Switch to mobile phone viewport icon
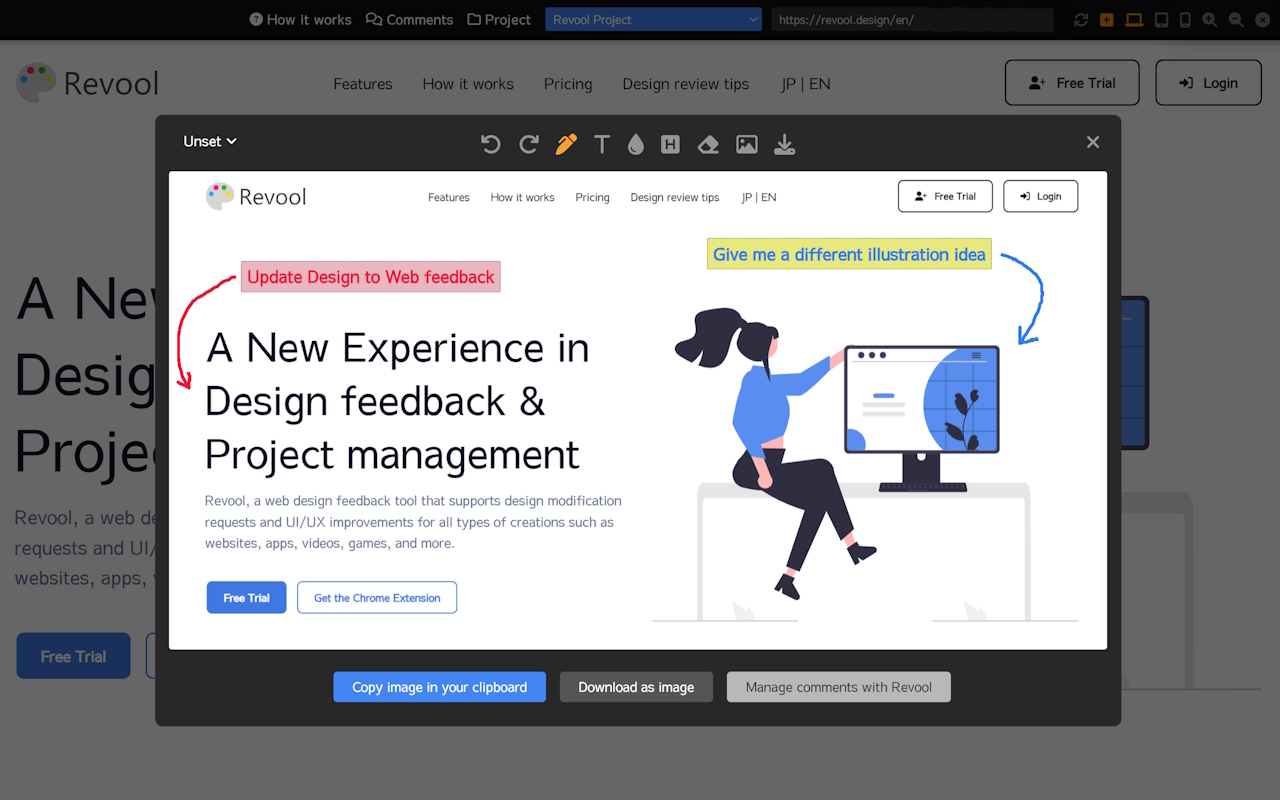This screenshot has width=1280, height=800. pos(1185,19)
